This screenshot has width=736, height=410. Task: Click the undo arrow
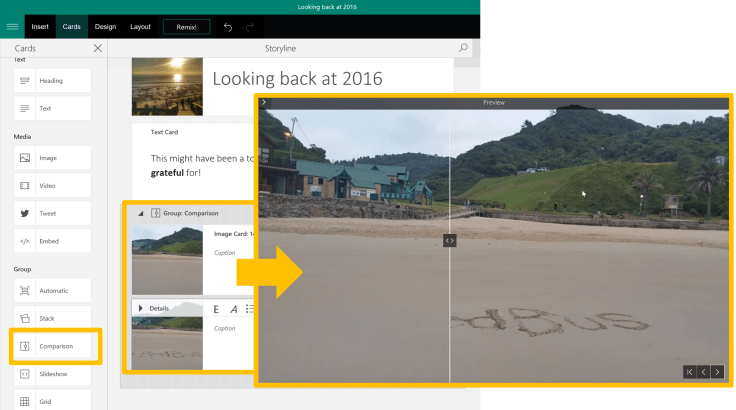click(228, 27)
